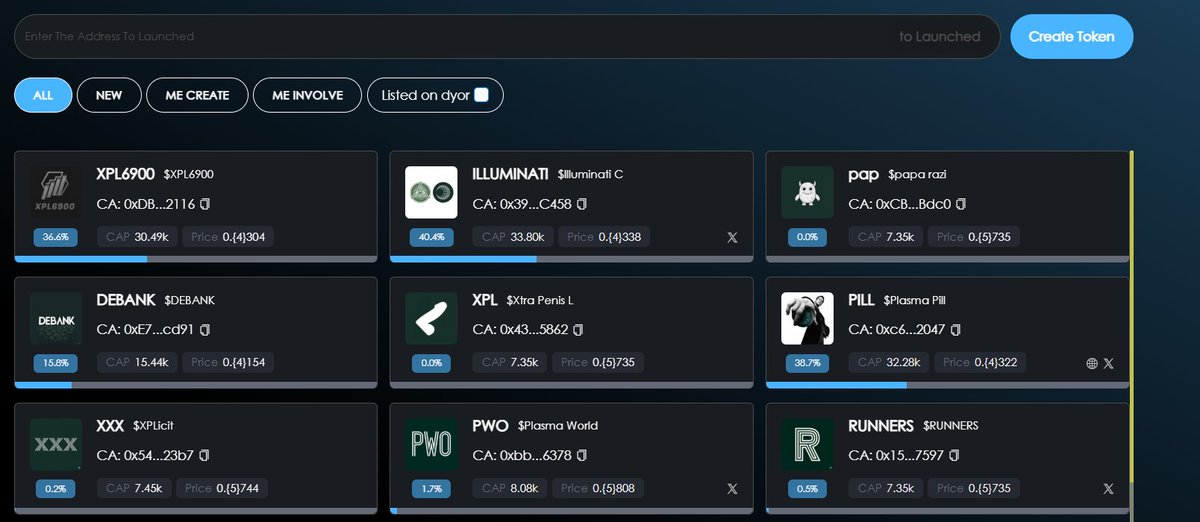
Task: Copy the ILLUMINATI contract address
Action: tap(581, 204)
